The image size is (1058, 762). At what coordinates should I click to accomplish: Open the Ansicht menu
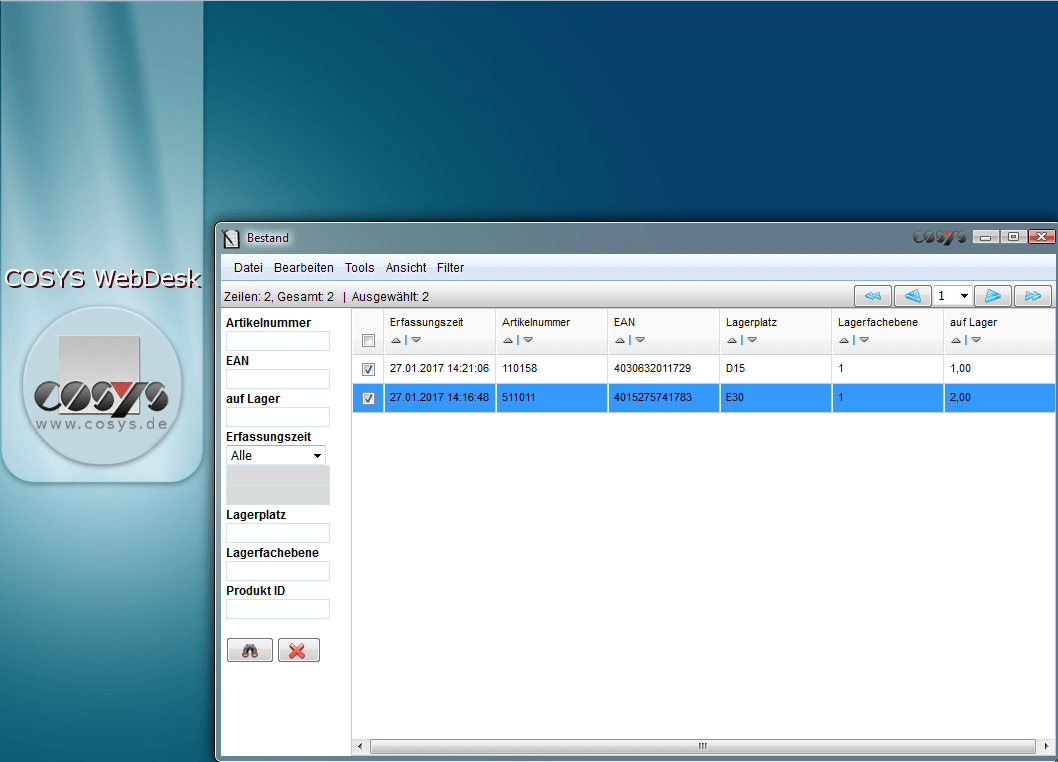[x=406, y=268]
